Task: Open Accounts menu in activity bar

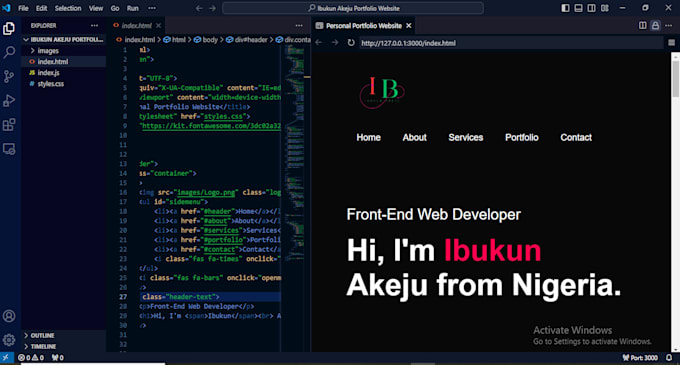Action: [x=9, y=316]
